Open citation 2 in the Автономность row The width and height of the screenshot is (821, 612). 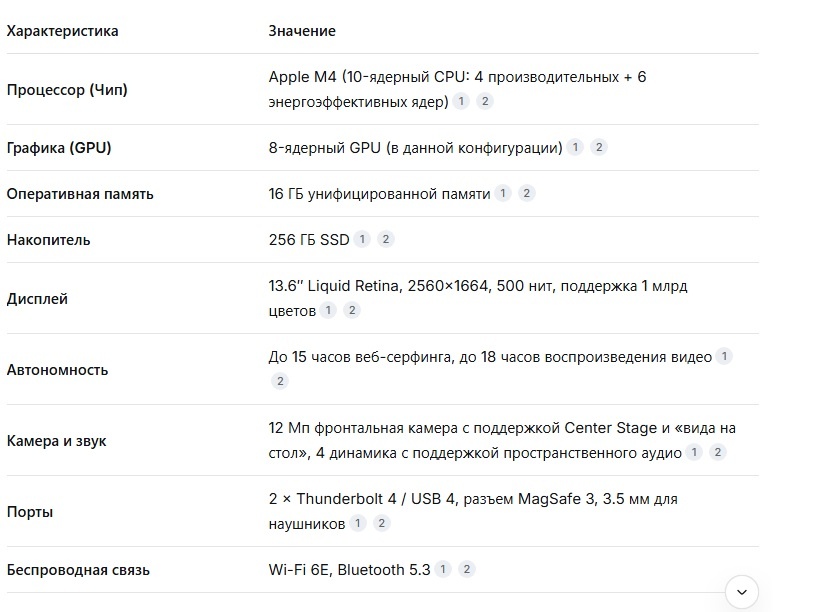coord(280,381)
